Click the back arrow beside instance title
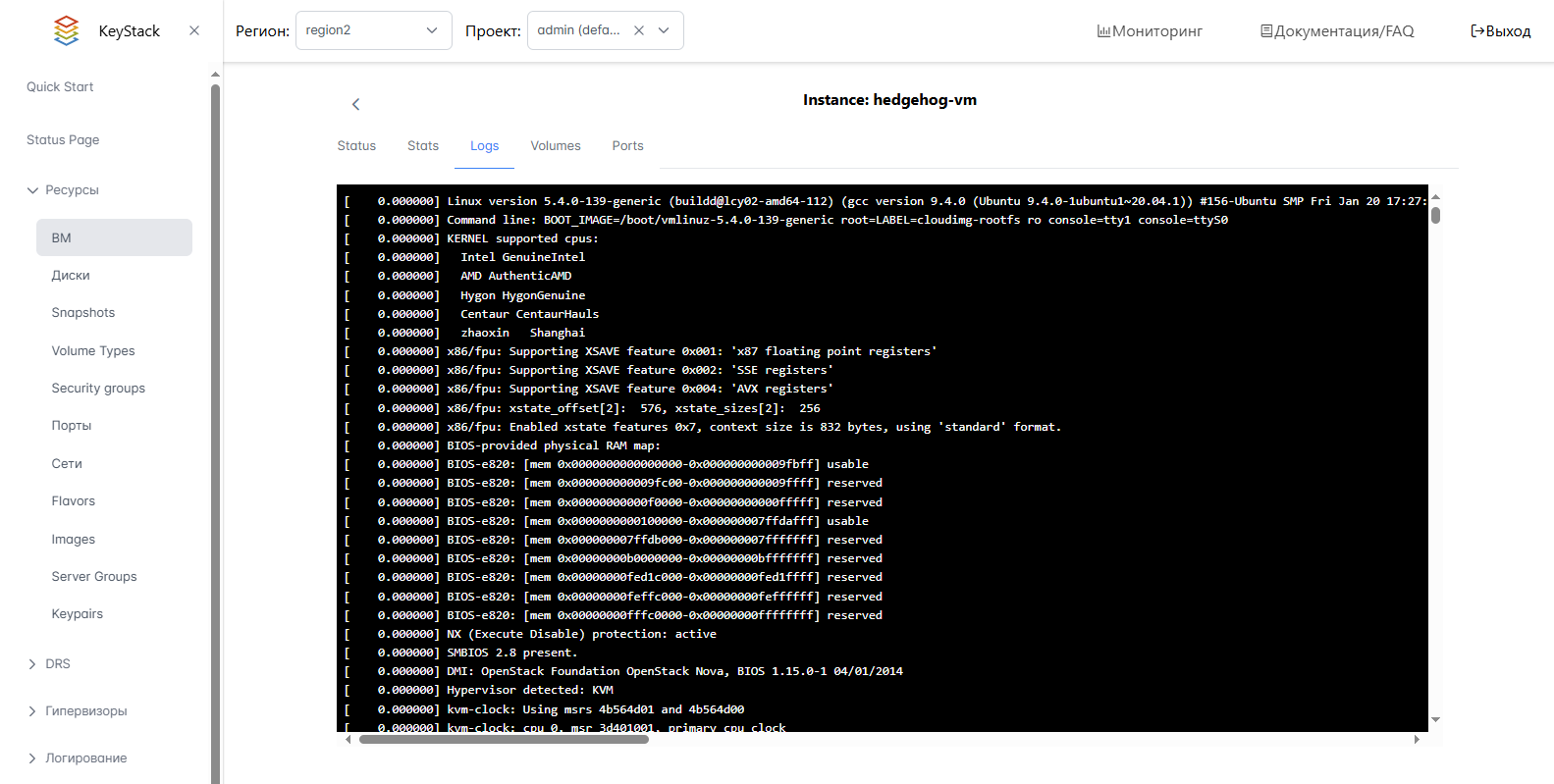This screenshot has width=1554, height=784. pos(356,104)
